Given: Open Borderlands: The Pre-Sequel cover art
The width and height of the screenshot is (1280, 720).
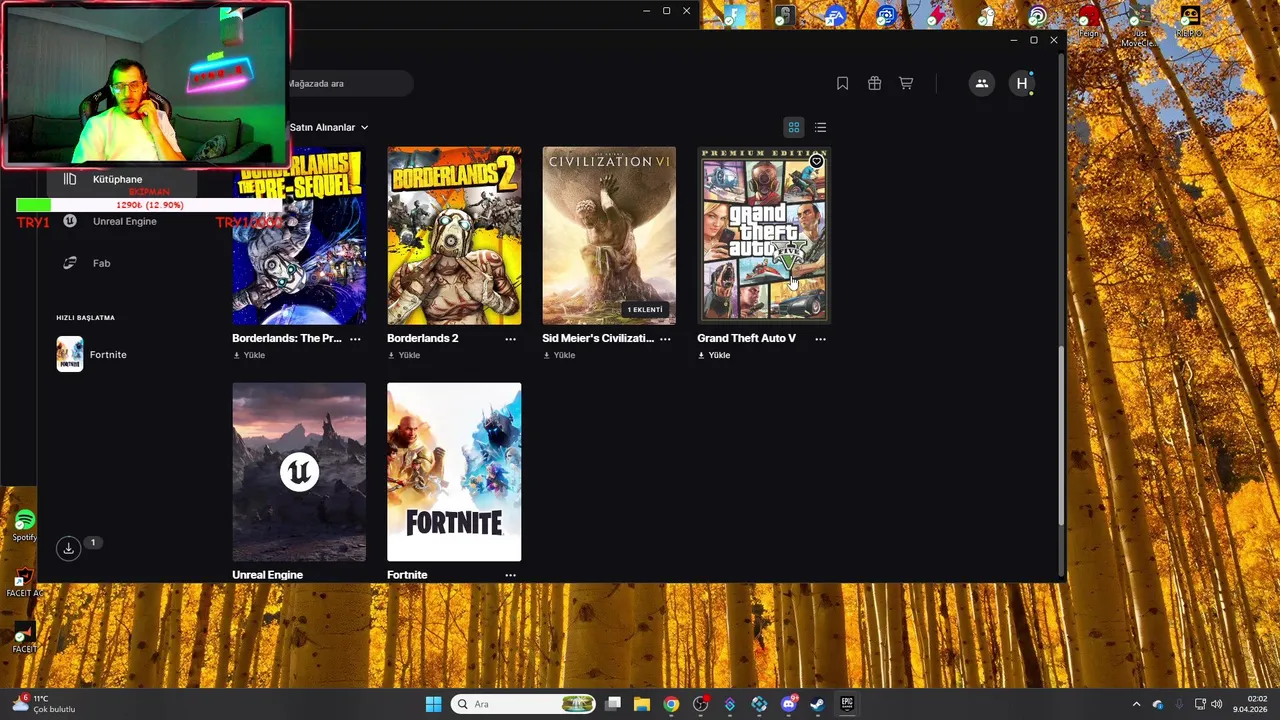Looking at the screenshot, I should point(299,236).
